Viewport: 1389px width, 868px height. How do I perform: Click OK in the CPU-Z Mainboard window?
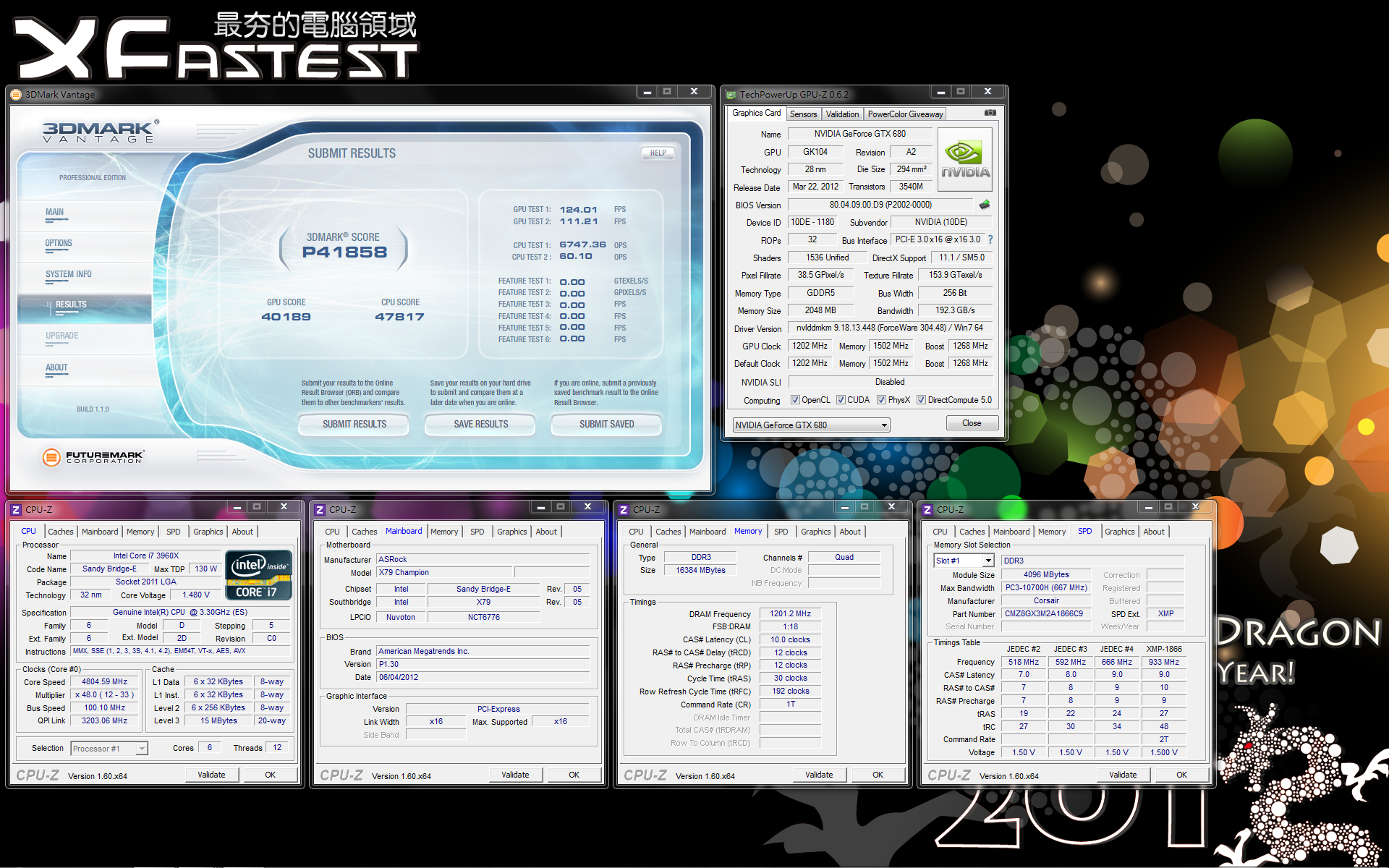tap(574, 775)
